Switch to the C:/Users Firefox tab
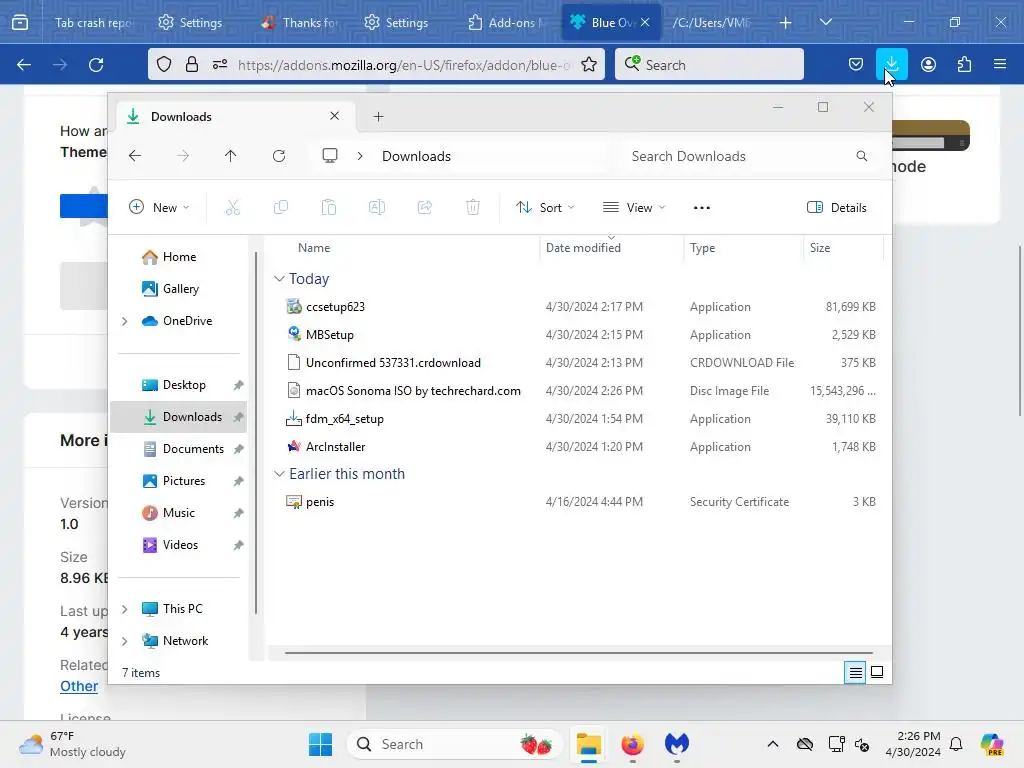The width and height of the screenshot is (1024, 768). click(x=713, y=23)
